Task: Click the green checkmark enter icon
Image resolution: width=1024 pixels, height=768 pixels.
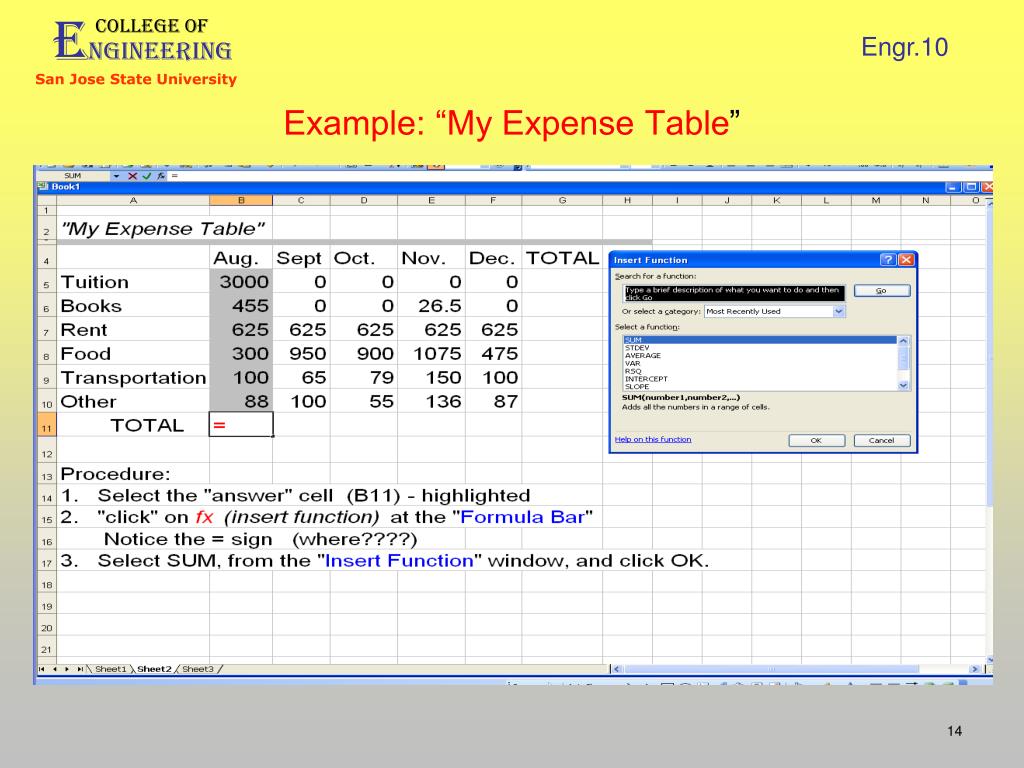Action: [x=145, y=176]
